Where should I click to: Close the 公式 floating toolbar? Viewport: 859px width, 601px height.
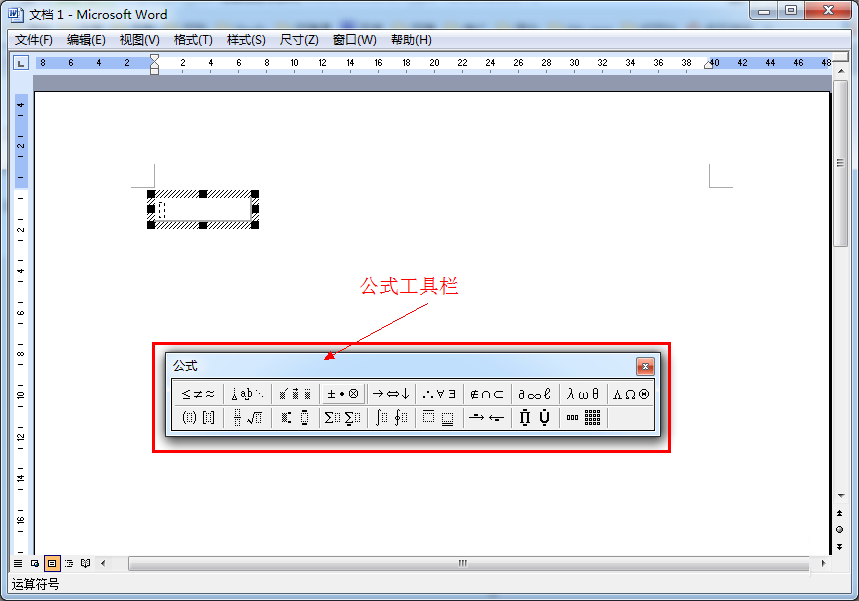(x=645, y=366)
